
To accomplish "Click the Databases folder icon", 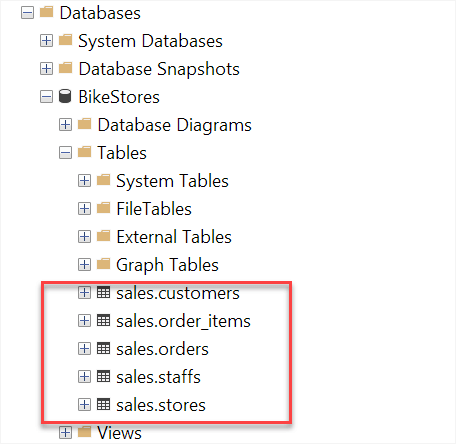I will (x=46, y=12).
